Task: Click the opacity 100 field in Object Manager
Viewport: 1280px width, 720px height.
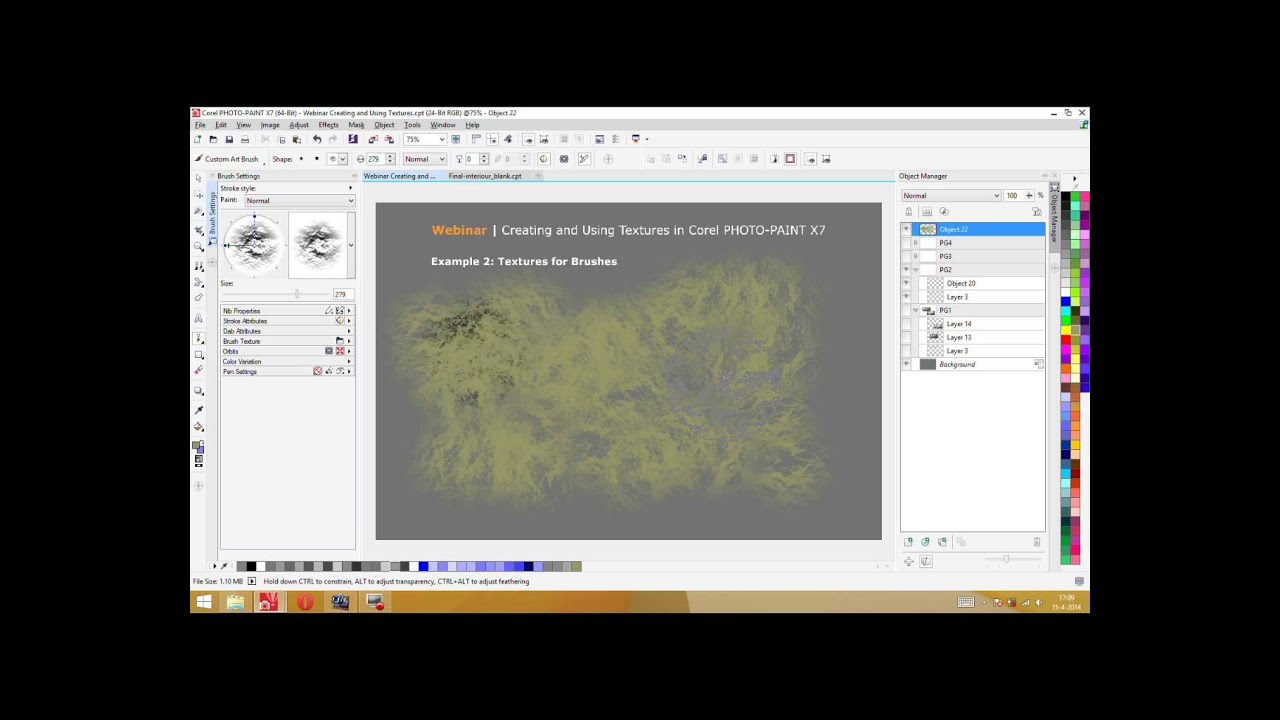Action: 1014,196
